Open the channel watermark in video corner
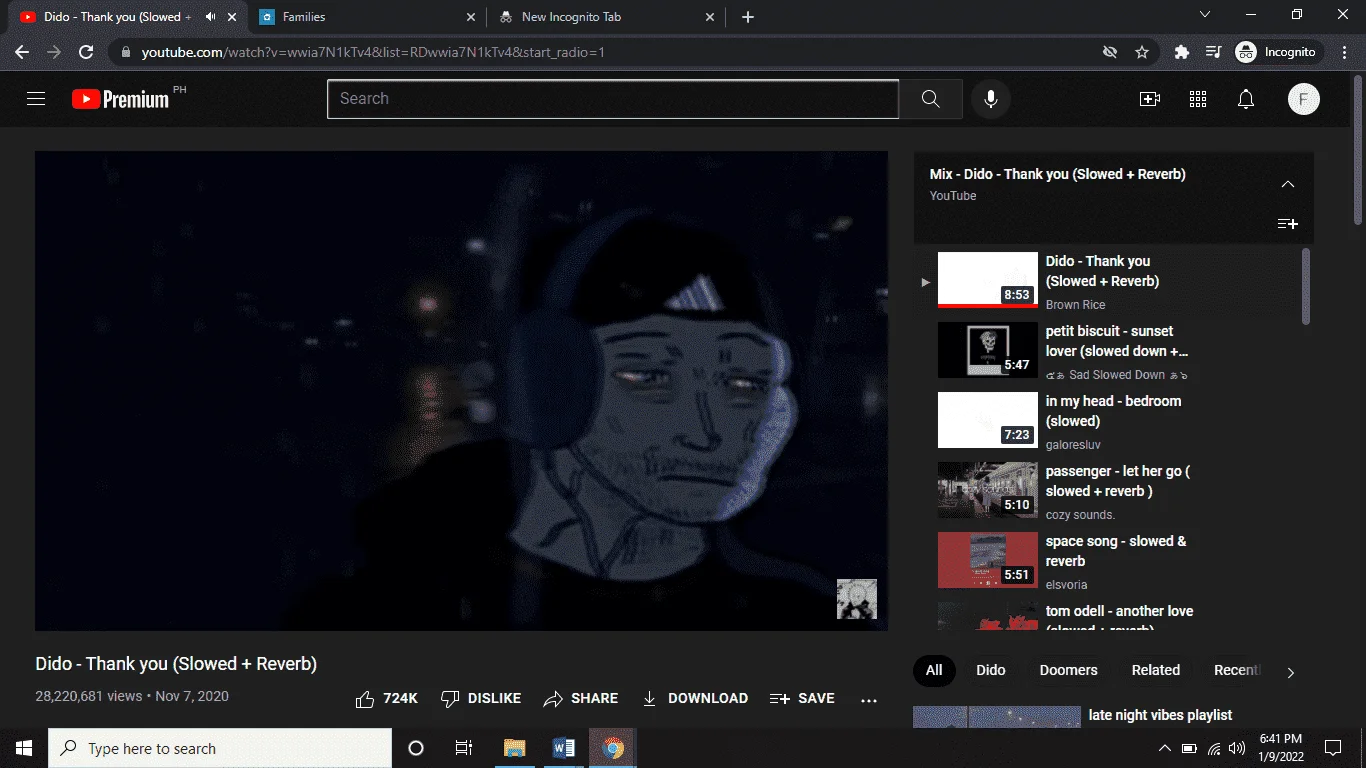This screenshot has width=1366, height=768. point(857,599)
